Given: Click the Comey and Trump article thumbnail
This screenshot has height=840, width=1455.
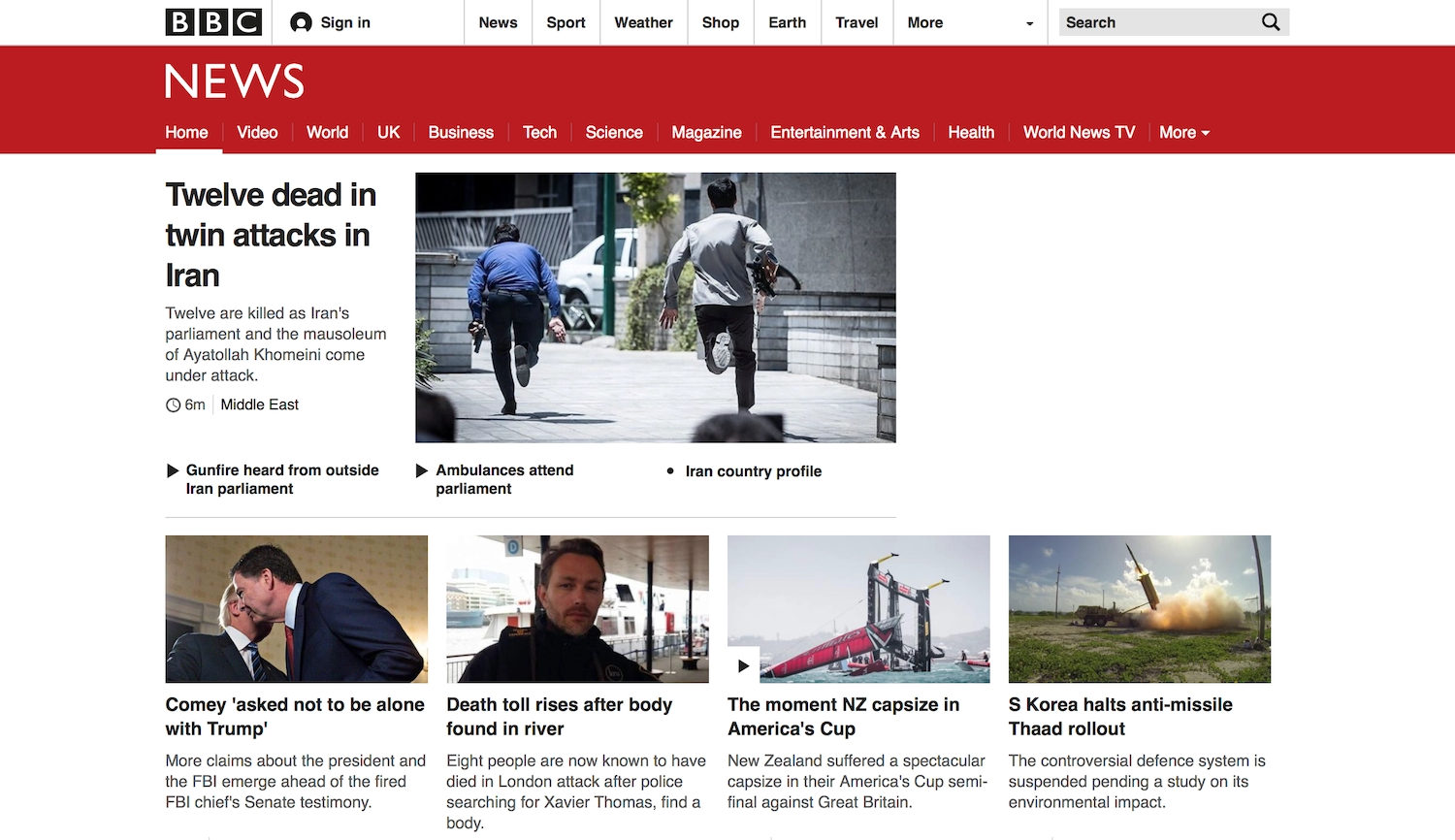Looking at the screenshot, I should tap(296, 609).
